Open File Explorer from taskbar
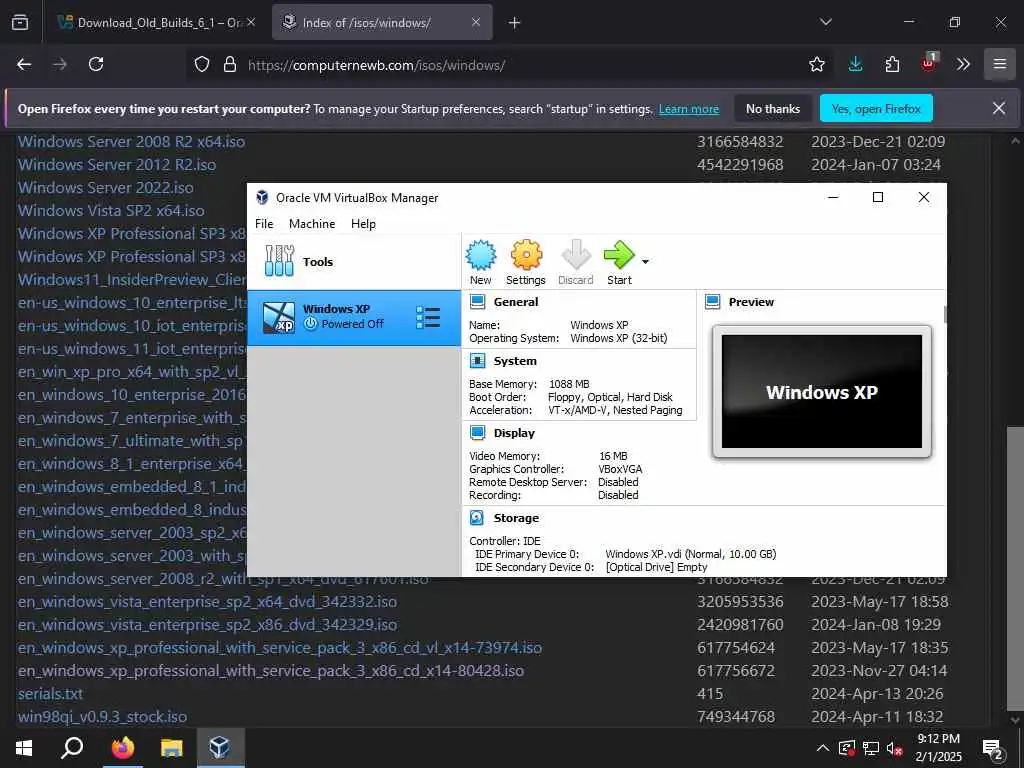 (171, 748)
